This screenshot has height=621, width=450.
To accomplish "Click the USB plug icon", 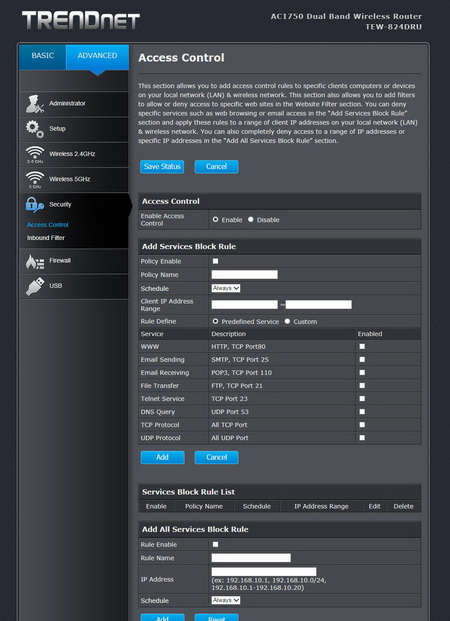I will pos(34,286).
